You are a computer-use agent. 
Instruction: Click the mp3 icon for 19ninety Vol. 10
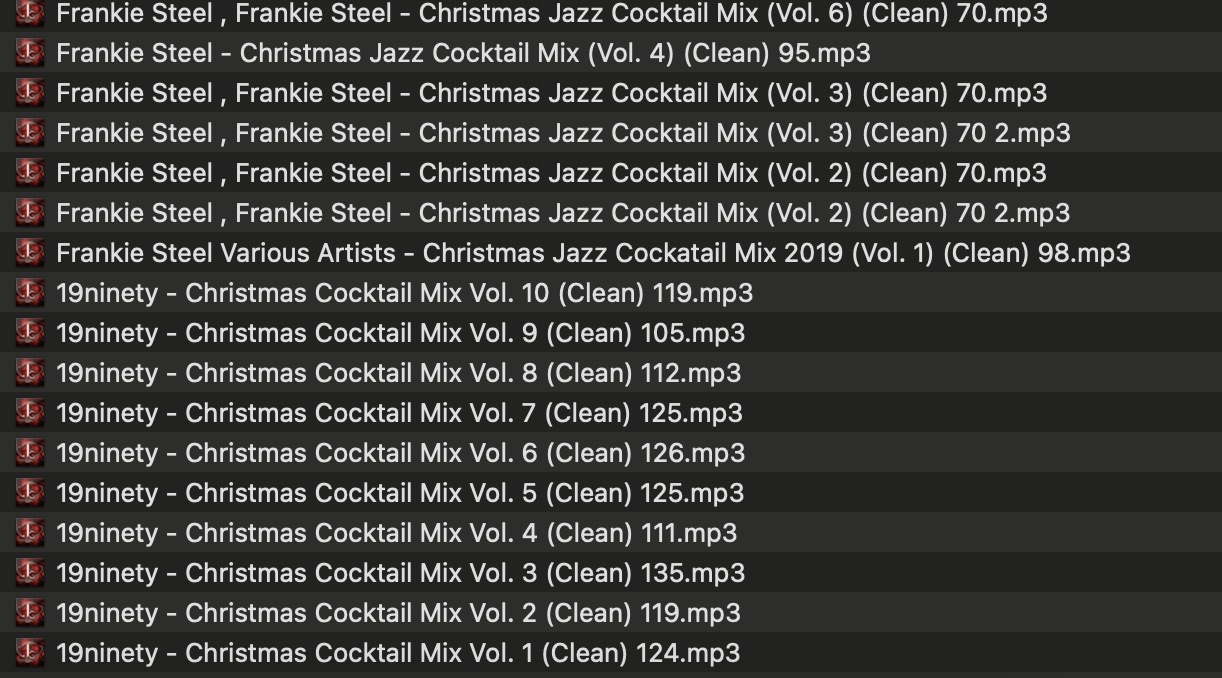(x=30, y=293)
